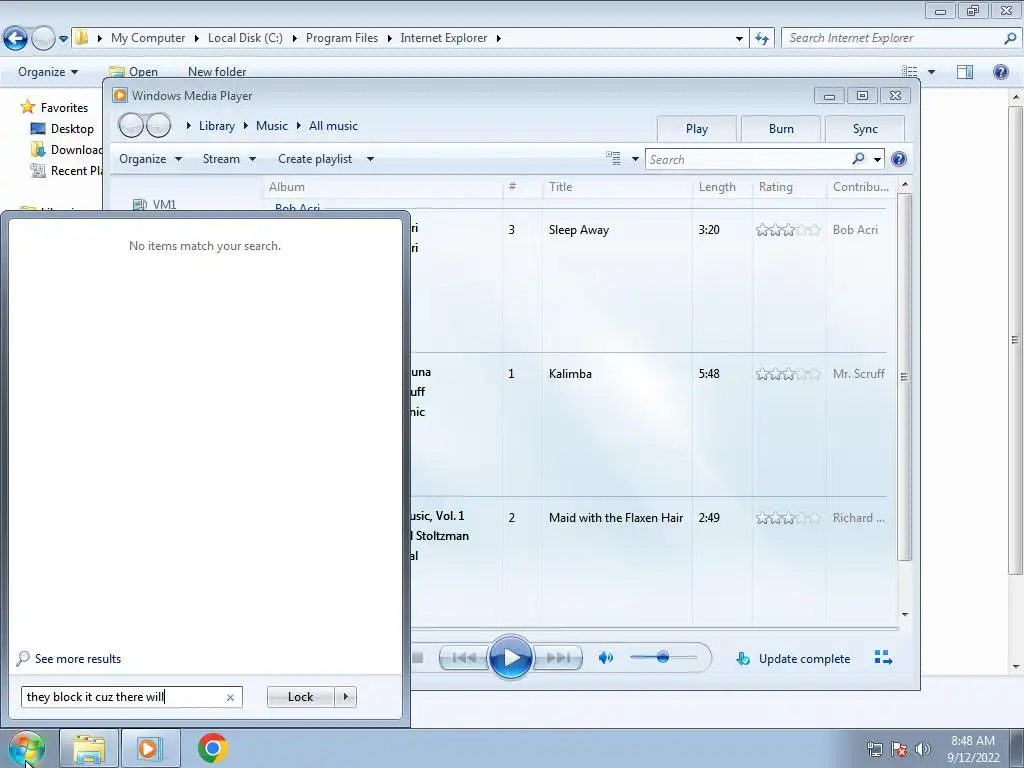Click the Update complete status icon
Viewport: 1024px width, 768px height.
click(x=743, y=658)
